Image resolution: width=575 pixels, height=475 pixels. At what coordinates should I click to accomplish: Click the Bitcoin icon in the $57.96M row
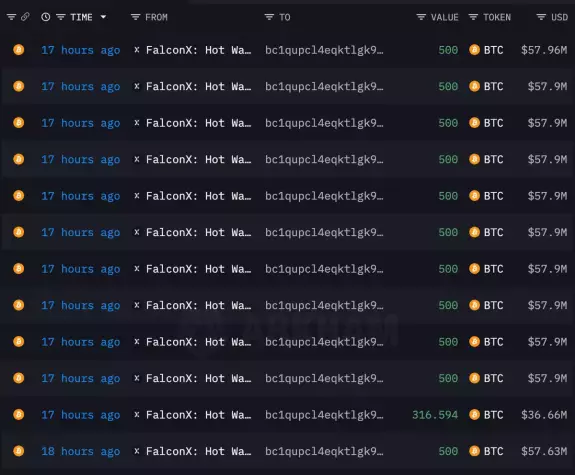click(19, 50)
